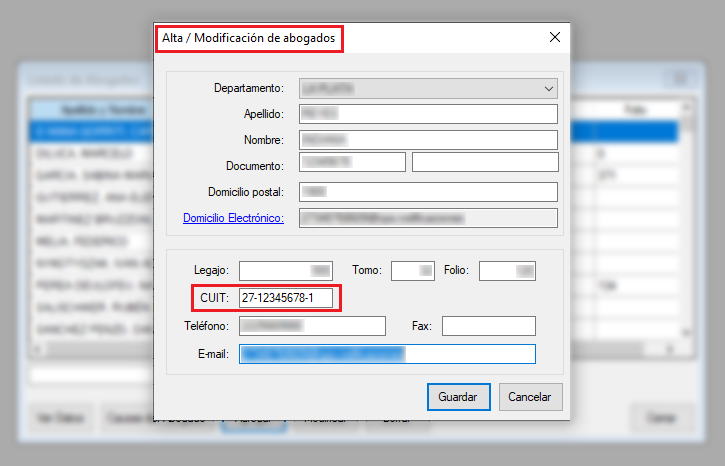Click the second Documento field

click(485, 162)
